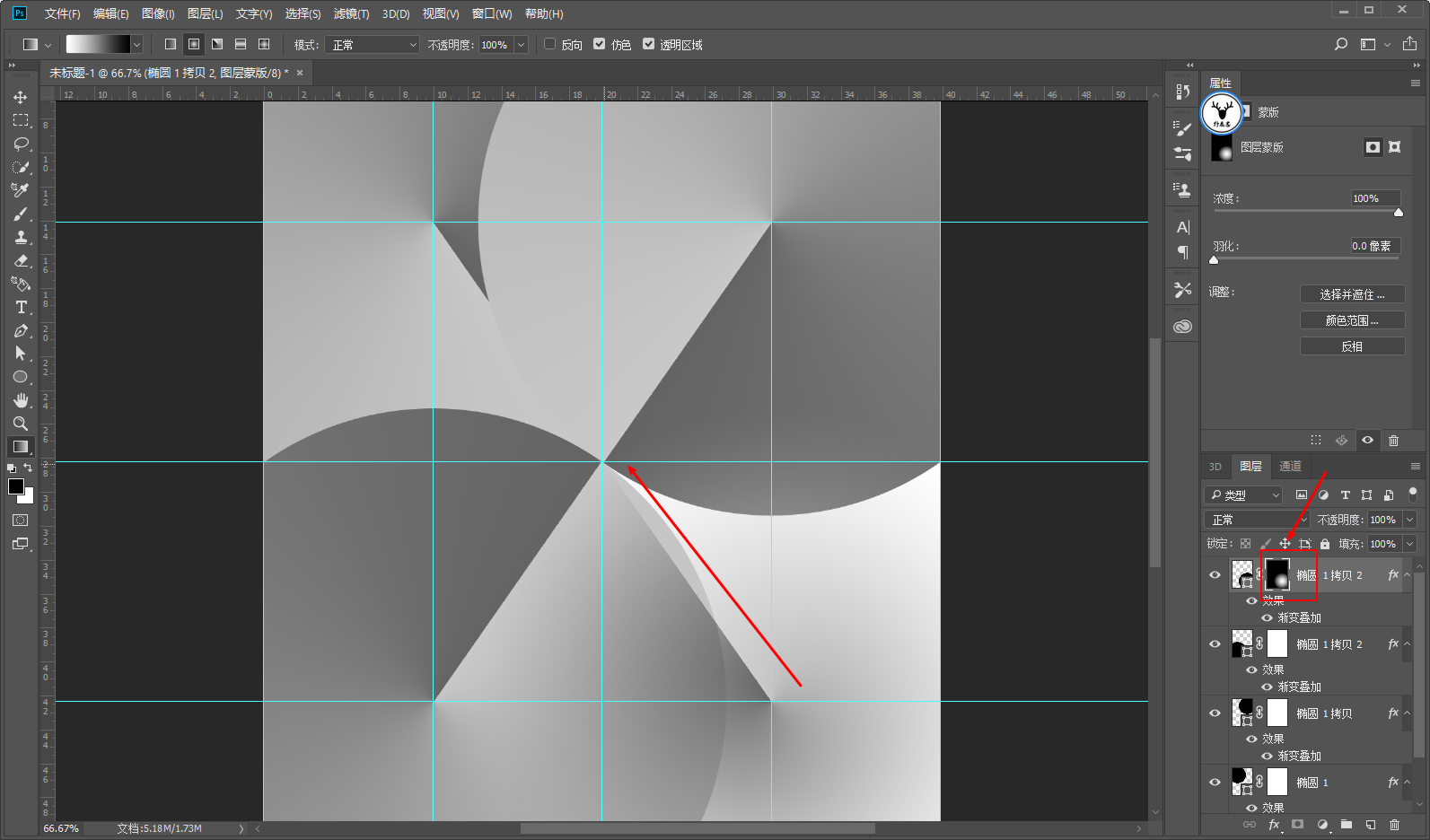Click the 反相 button
The width and height of the screenshot is (1430, 840).
coord(1351,346)
